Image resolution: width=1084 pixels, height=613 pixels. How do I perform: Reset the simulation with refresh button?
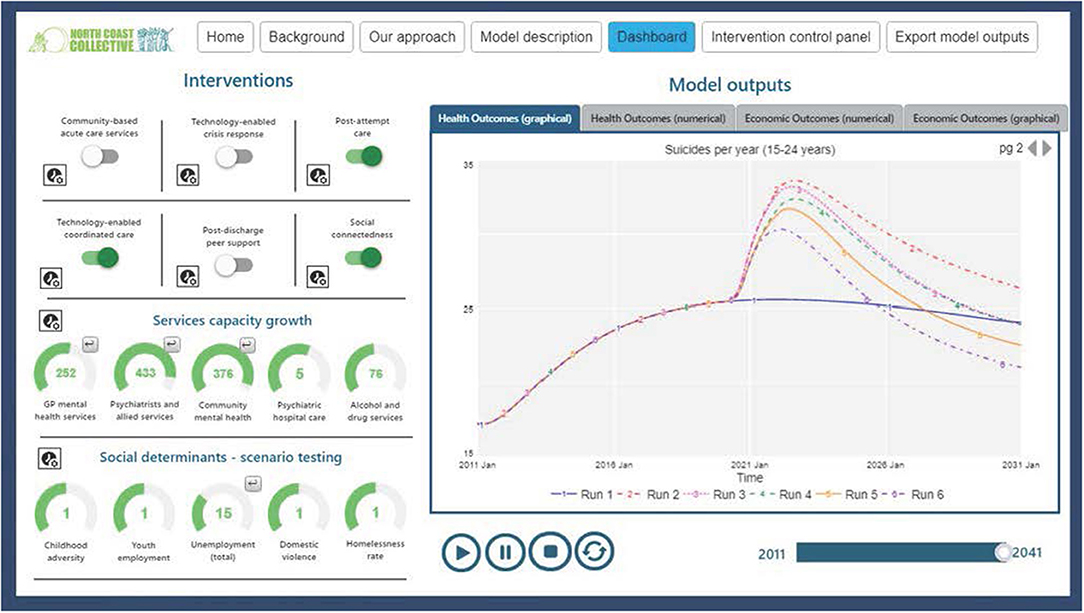tap(595, 551)
